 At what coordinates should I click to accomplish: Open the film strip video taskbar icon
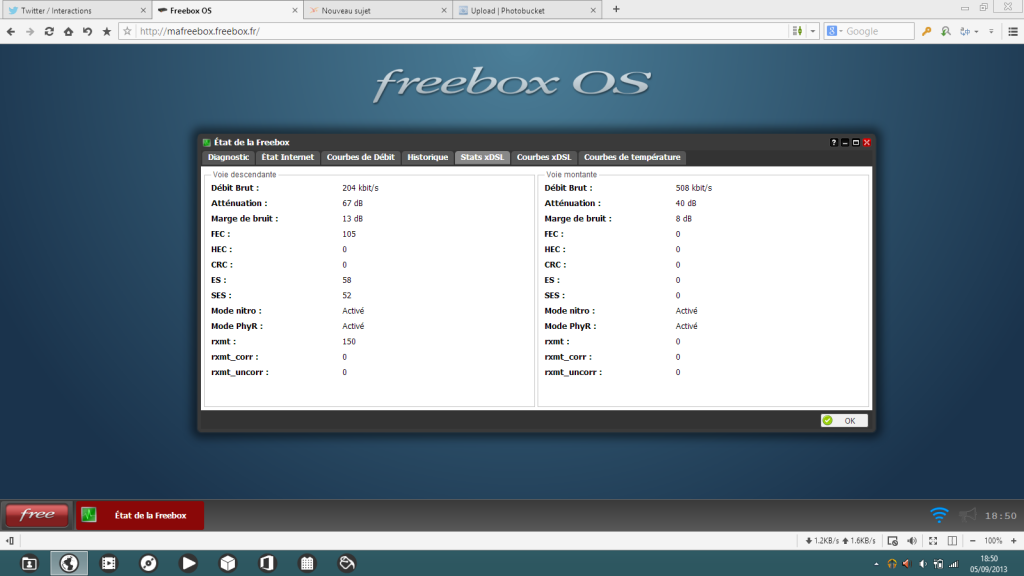(x=109, y=563)
